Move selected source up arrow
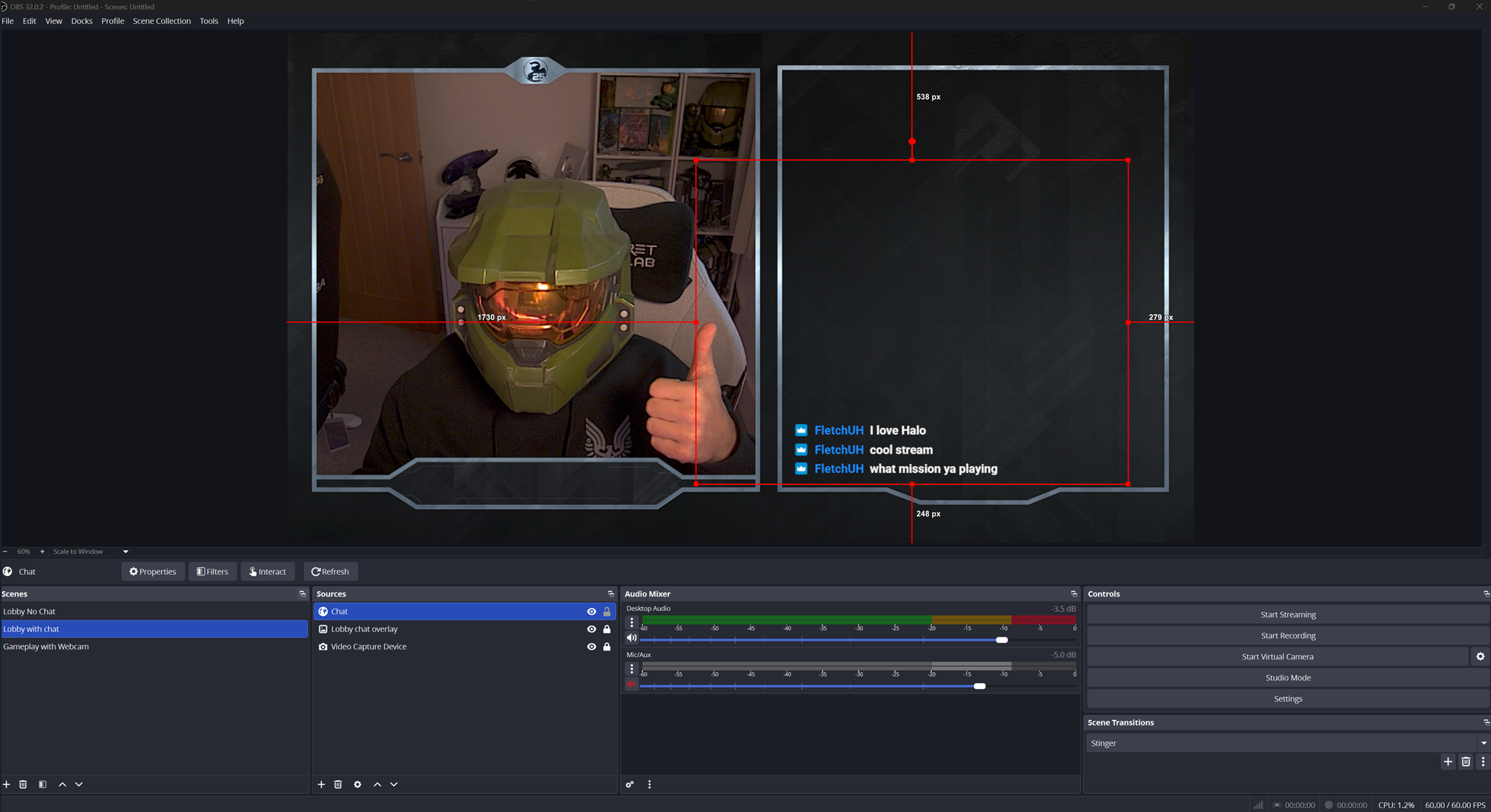 377,784
